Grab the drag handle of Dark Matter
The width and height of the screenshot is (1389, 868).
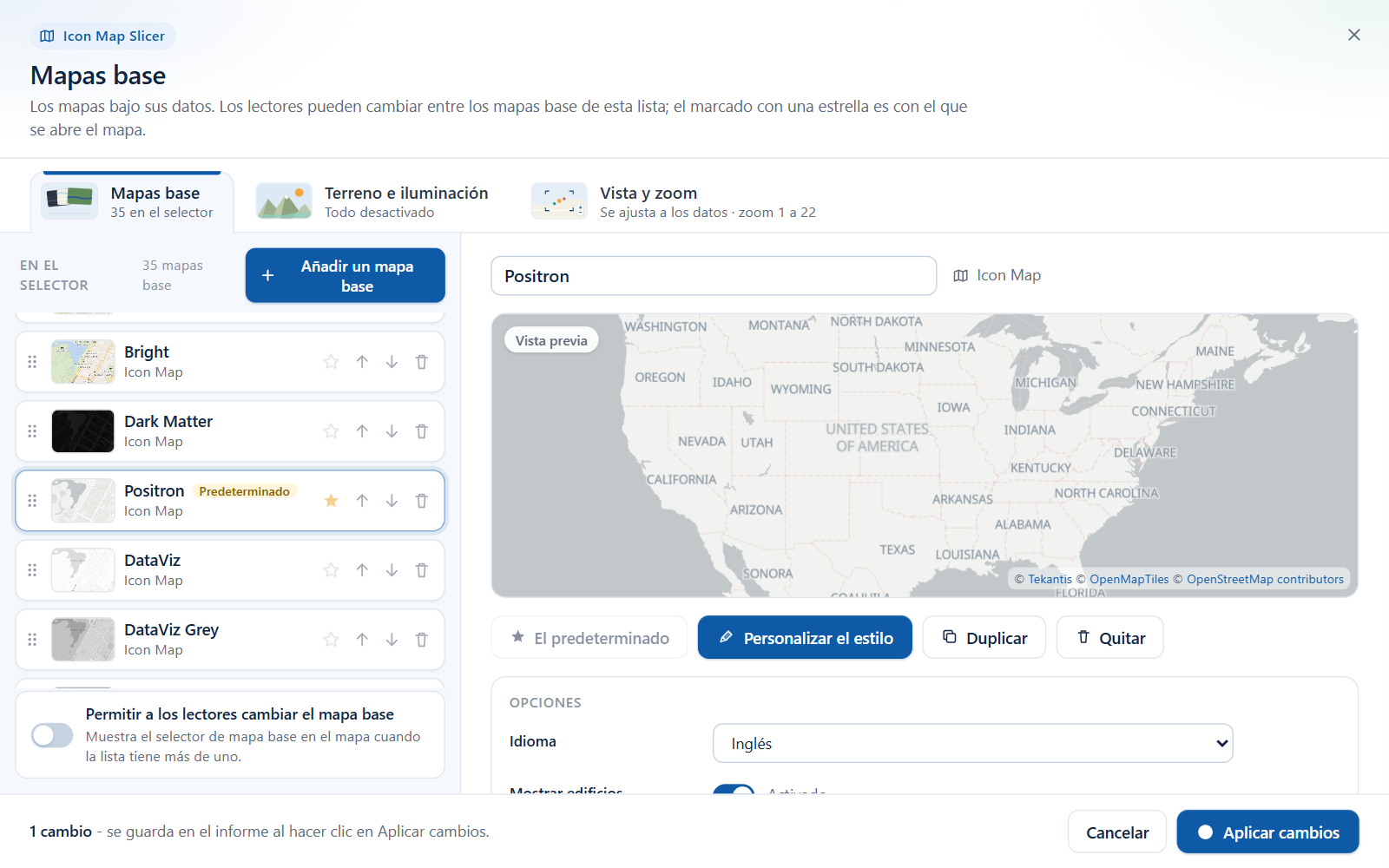32,431
